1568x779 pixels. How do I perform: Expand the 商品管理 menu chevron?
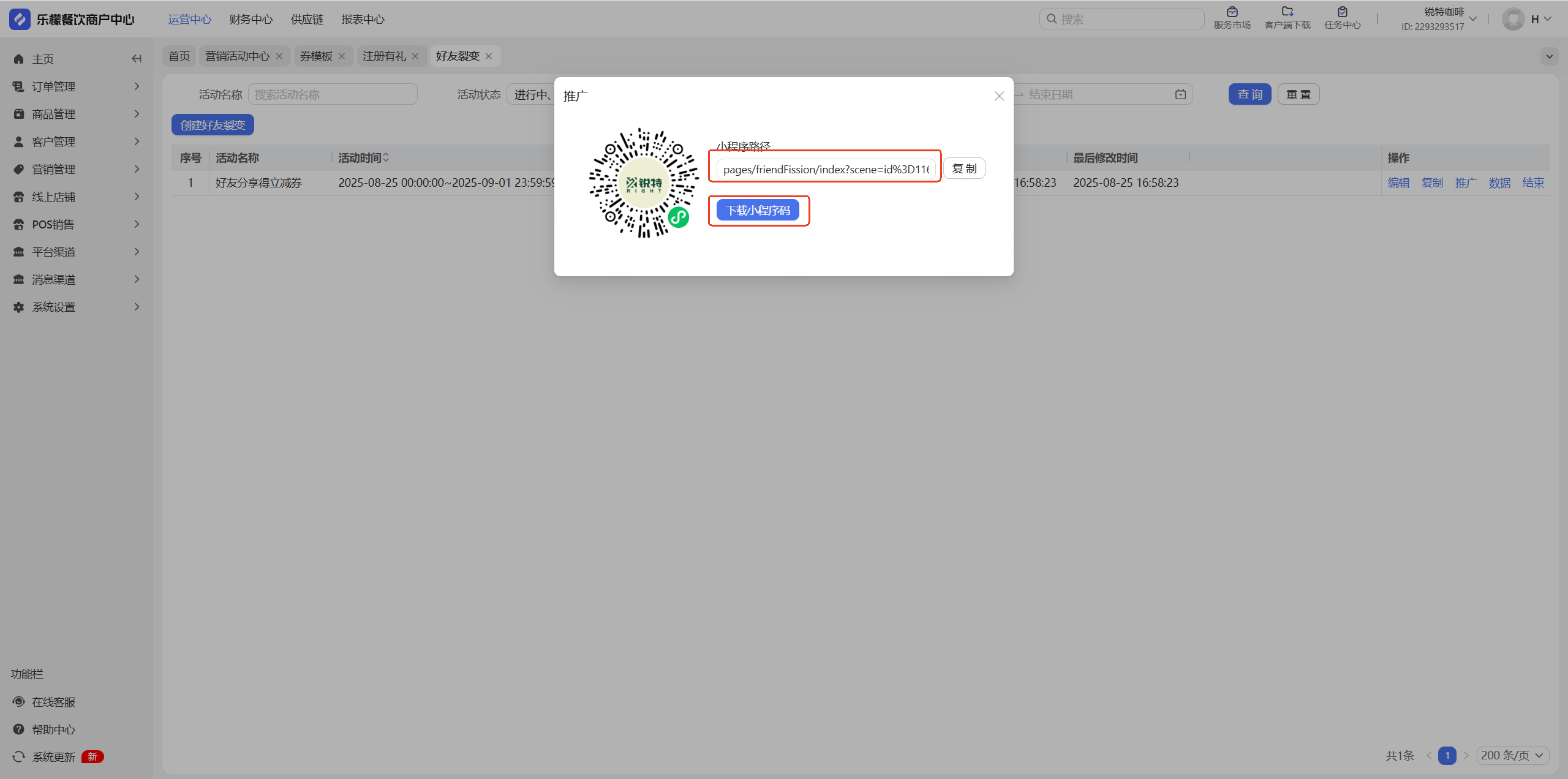pyautogui.click(x=137, y=114)
